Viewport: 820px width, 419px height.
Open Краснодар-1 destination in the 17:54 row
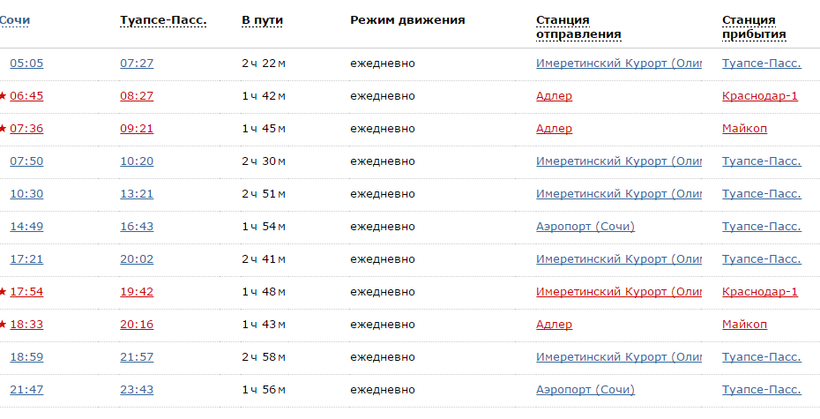[759, 291]
